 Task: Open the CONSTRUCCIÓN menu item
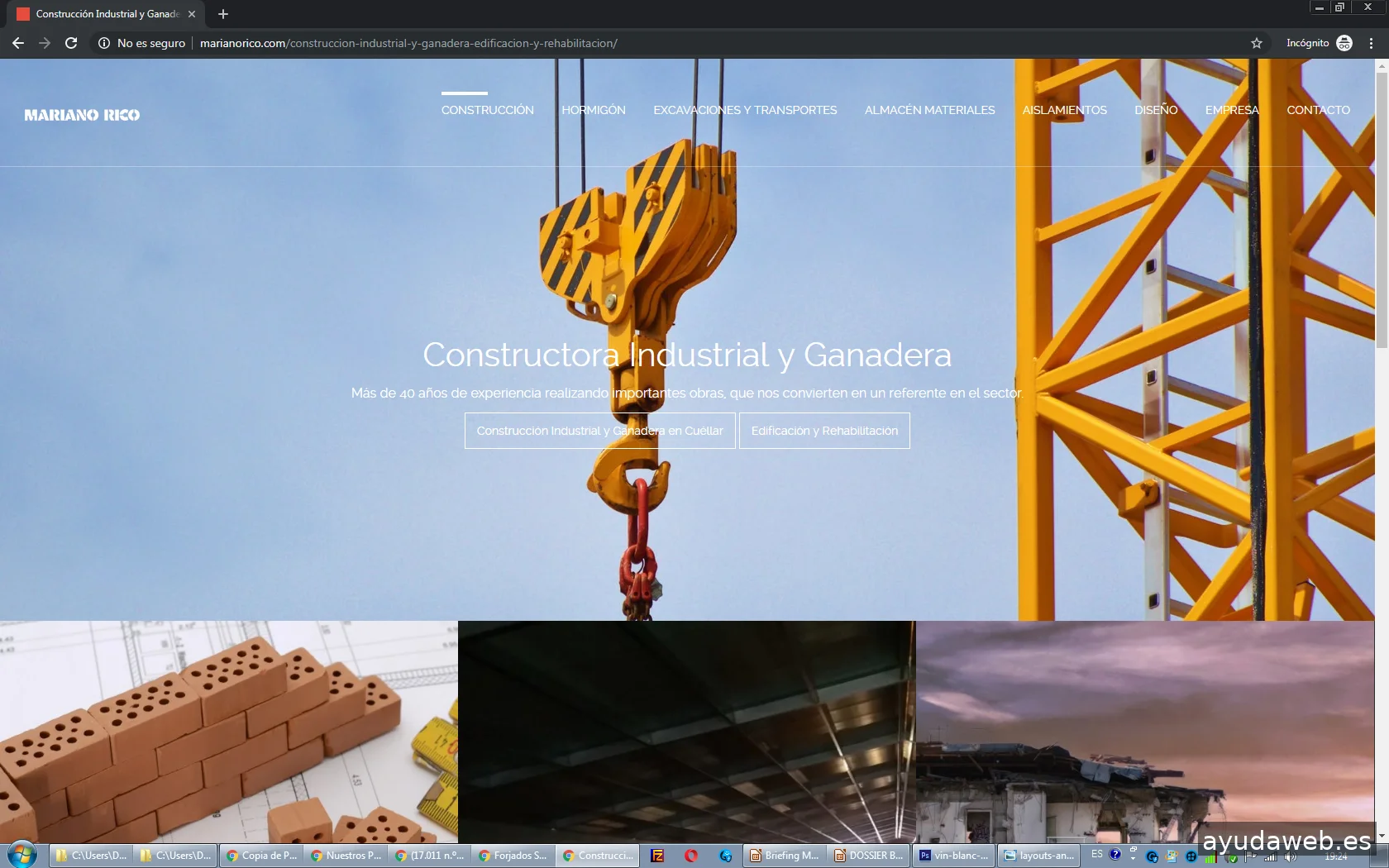(487, 110)
